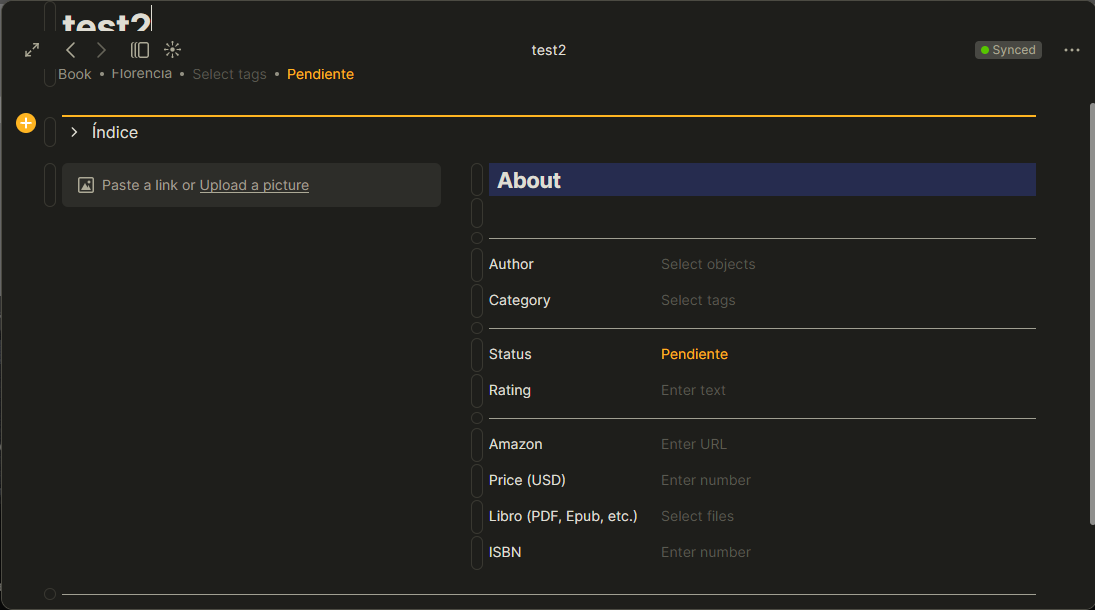Expand the Índice toggle section

74,132
